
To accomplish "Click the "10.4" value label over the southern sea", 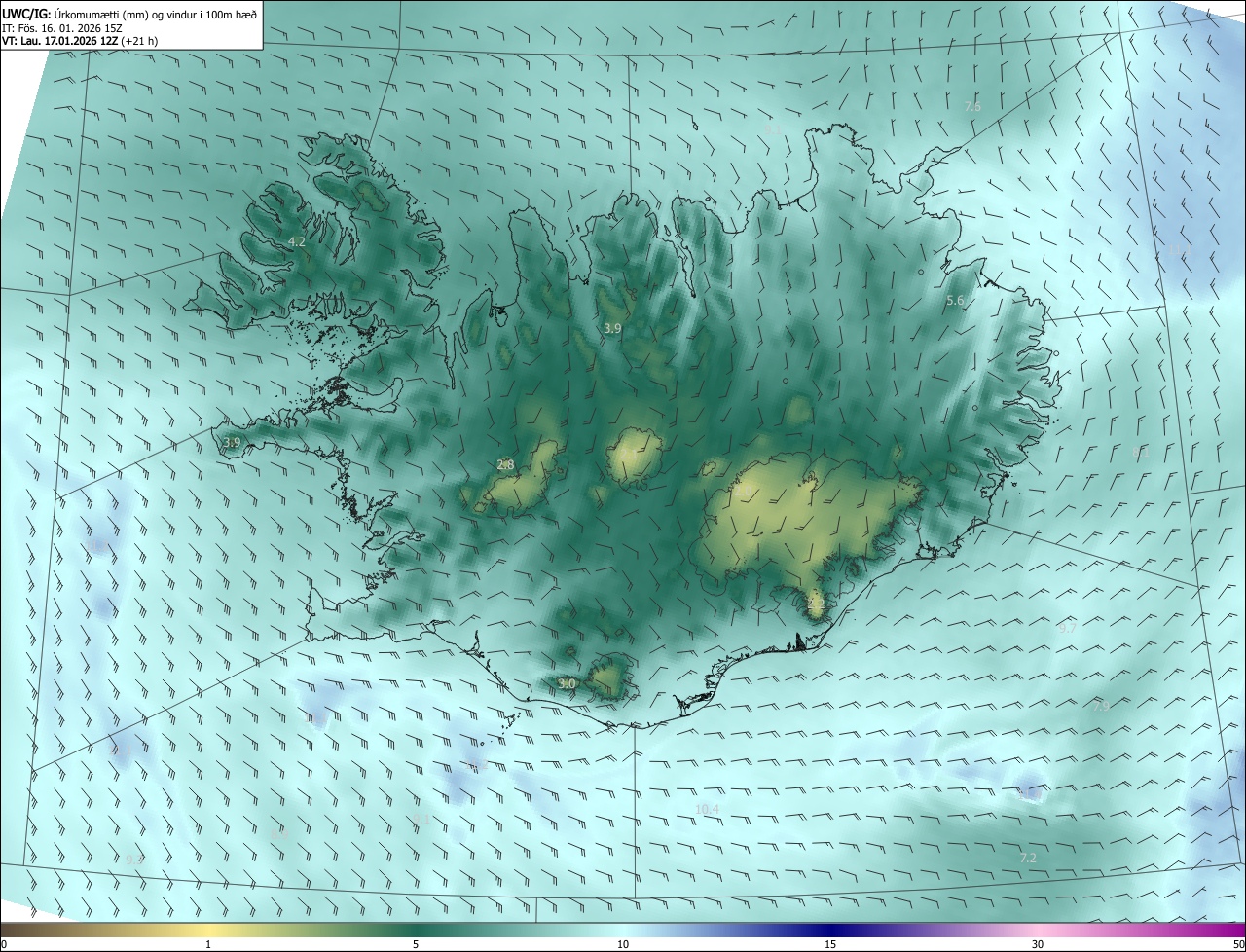I will (707, 809).
